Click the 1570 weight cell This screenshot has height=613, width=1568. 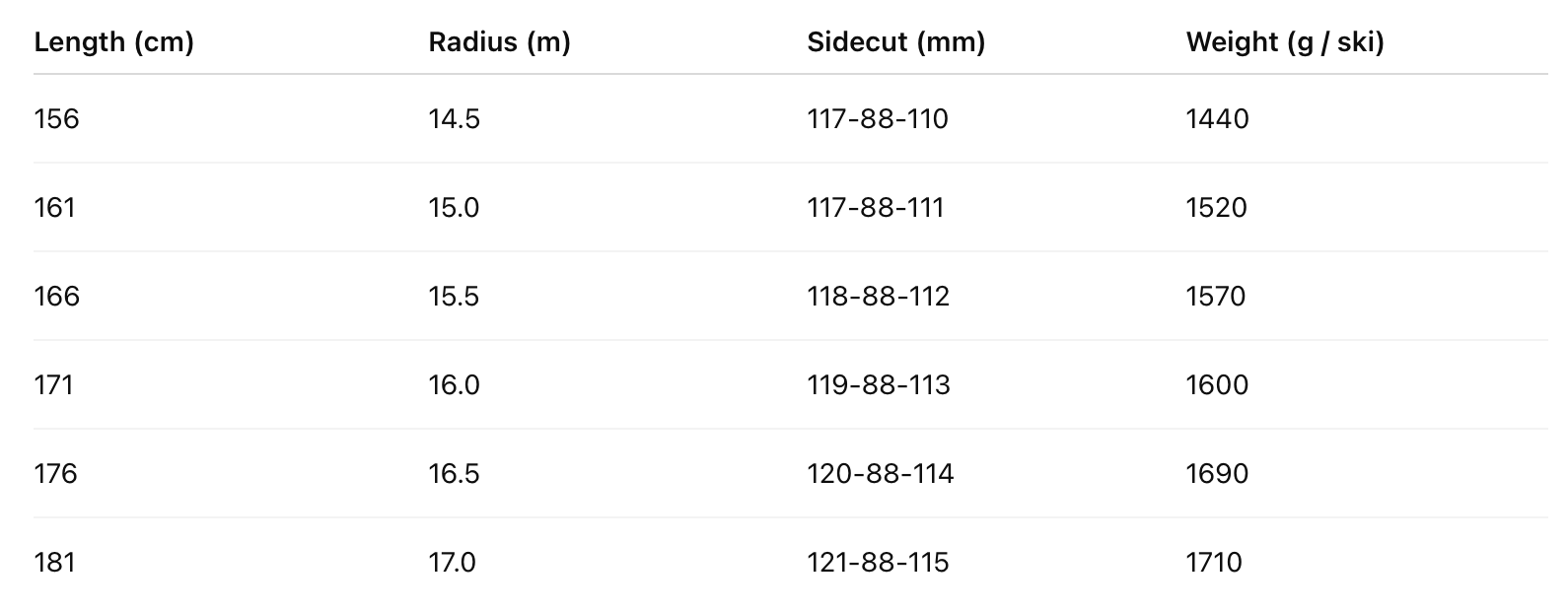(1215, 297)
